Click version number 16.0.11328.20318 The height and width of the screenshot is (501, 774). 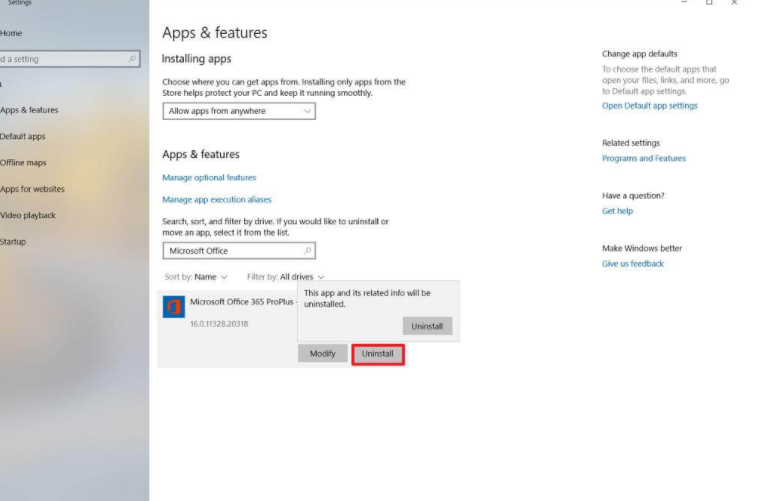[219, 324]
